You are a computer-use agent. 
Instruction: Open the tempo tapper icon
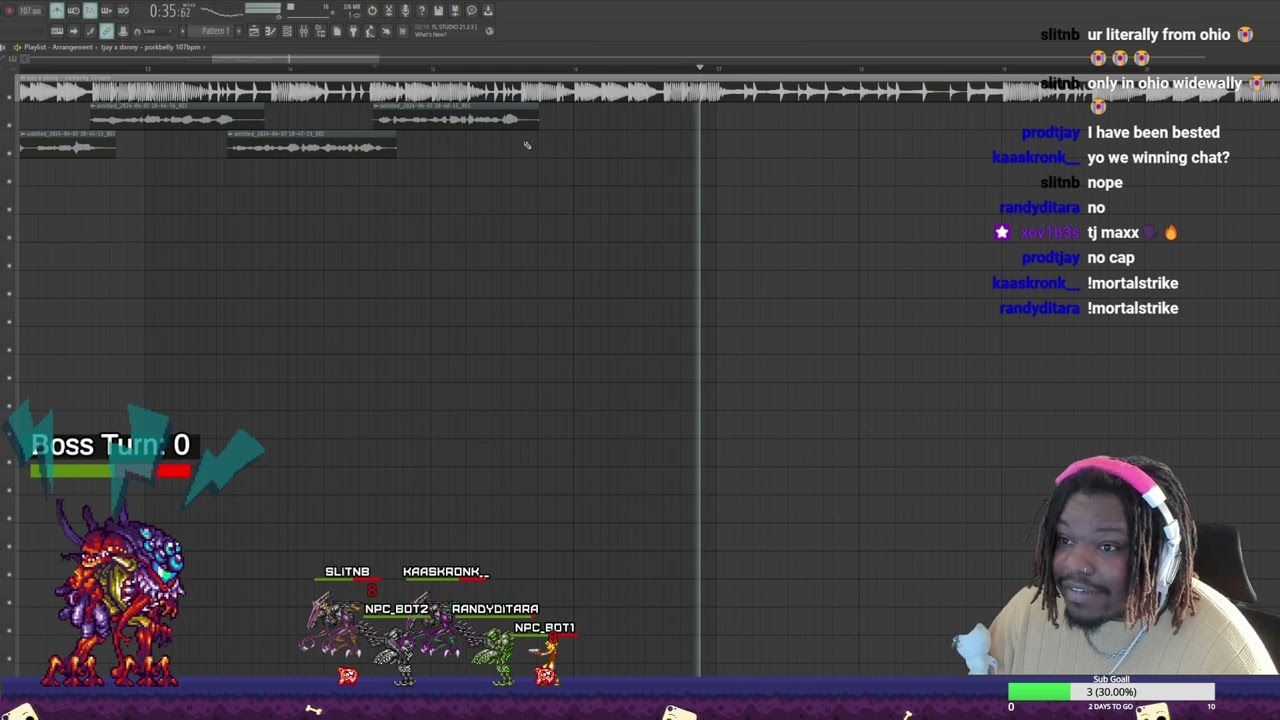click(x=369, y=31)
